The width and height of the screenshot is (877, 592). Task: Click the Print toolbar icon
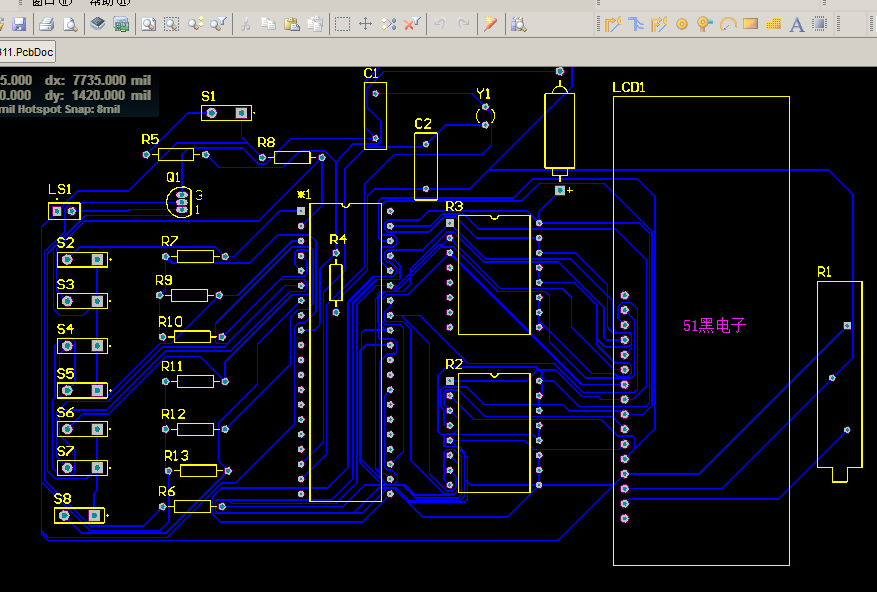[x=46, y=24]
